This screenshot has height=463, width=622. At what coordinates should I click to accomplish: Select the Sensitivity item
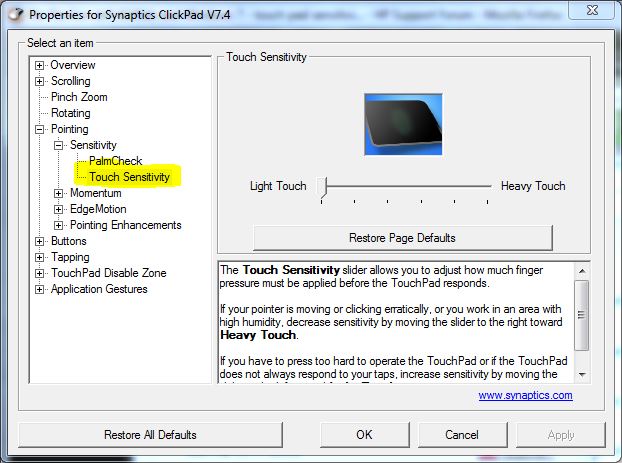(x=93, y=145)
